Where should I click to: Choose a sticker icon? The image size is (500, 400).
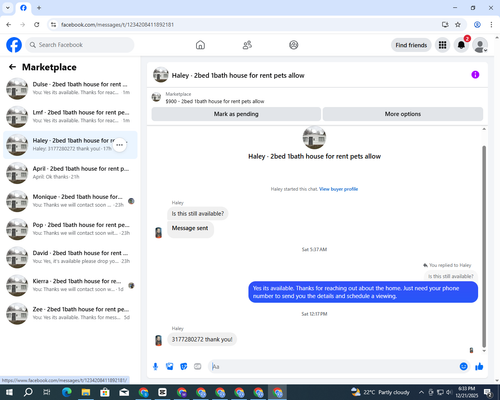[x=184, y=367]
